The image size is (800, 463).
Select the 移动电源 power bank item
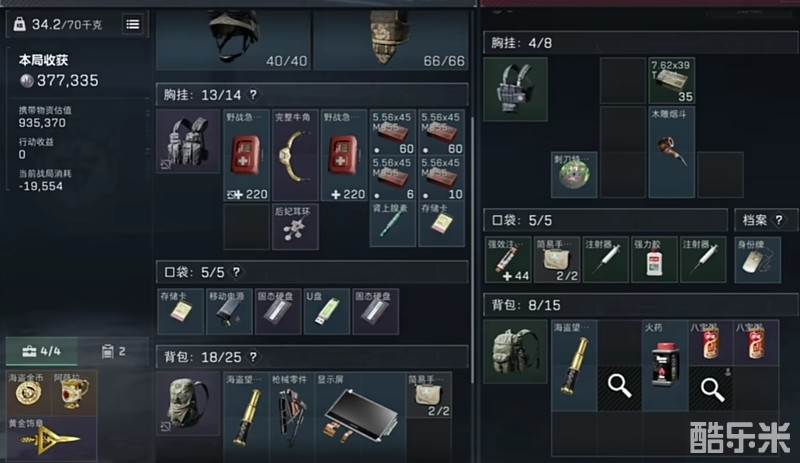[229, 311]
